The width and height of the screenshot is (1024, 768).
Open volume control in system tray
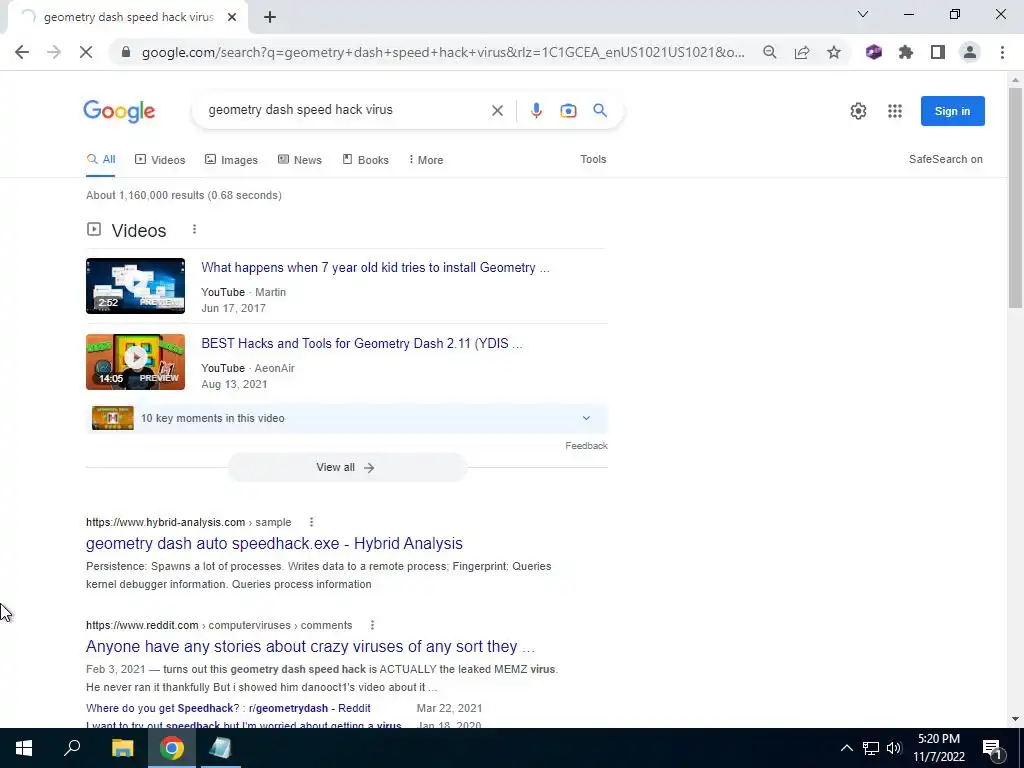(x=894, y=748)
